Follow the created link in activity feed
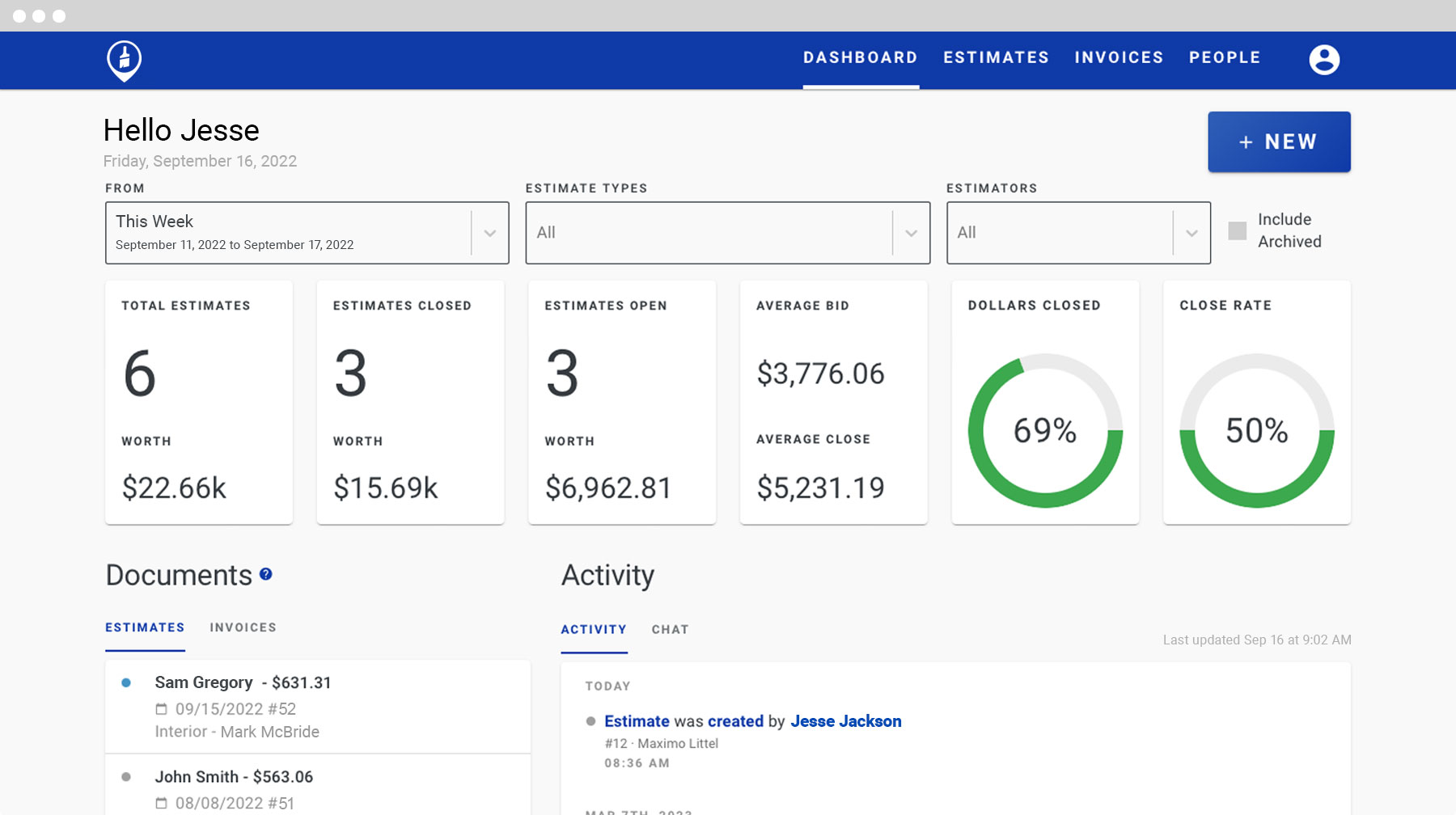Image resolution: width=1456 pixels, height=815 pixels. point(735,721)
